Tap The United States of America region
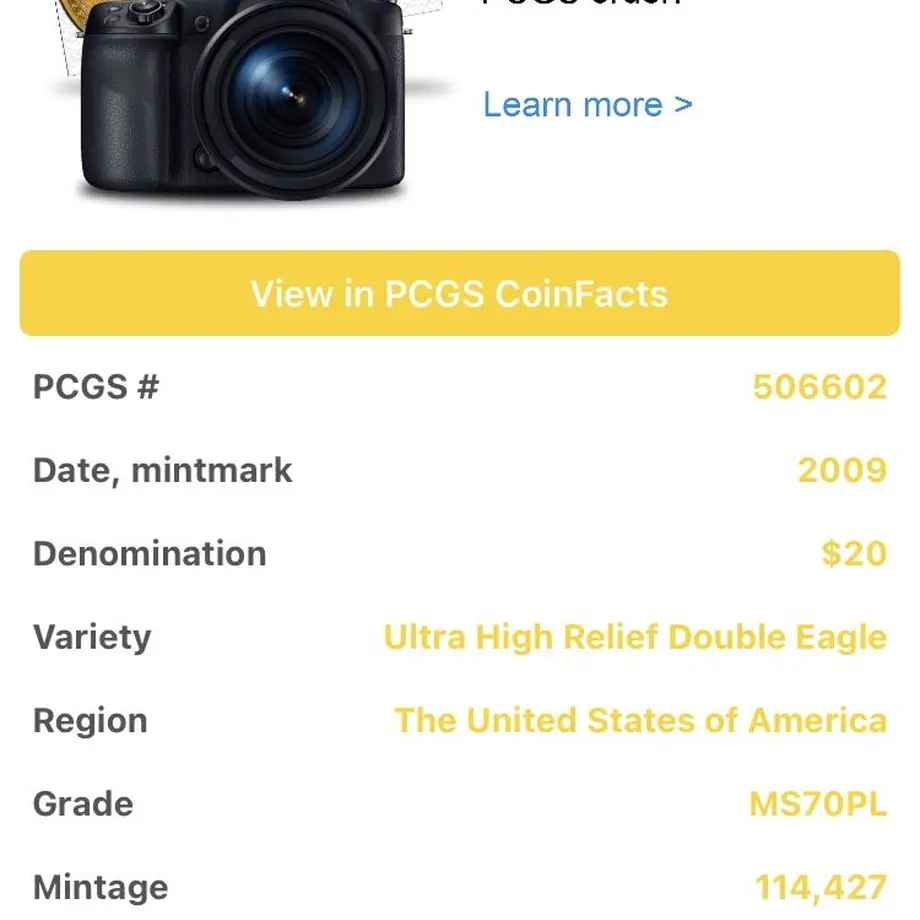 pos(640,720)
